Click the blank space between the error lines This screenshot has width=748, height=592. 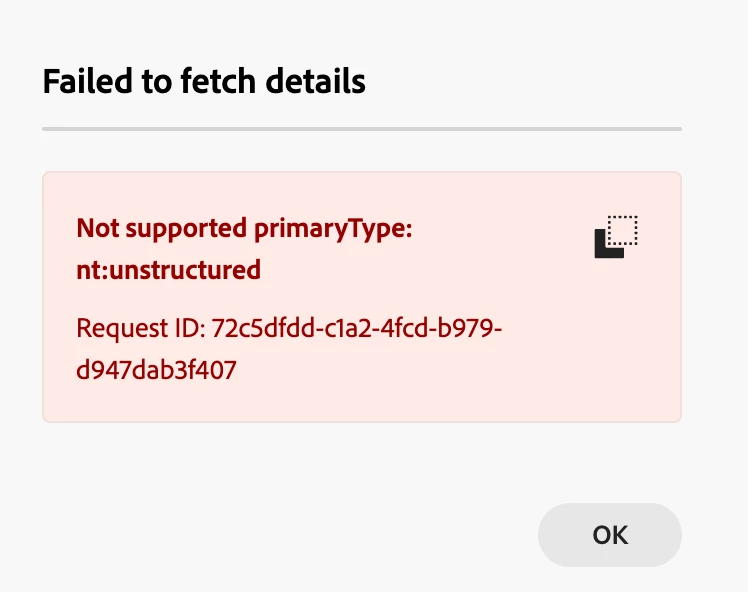[x=300, y=298]
